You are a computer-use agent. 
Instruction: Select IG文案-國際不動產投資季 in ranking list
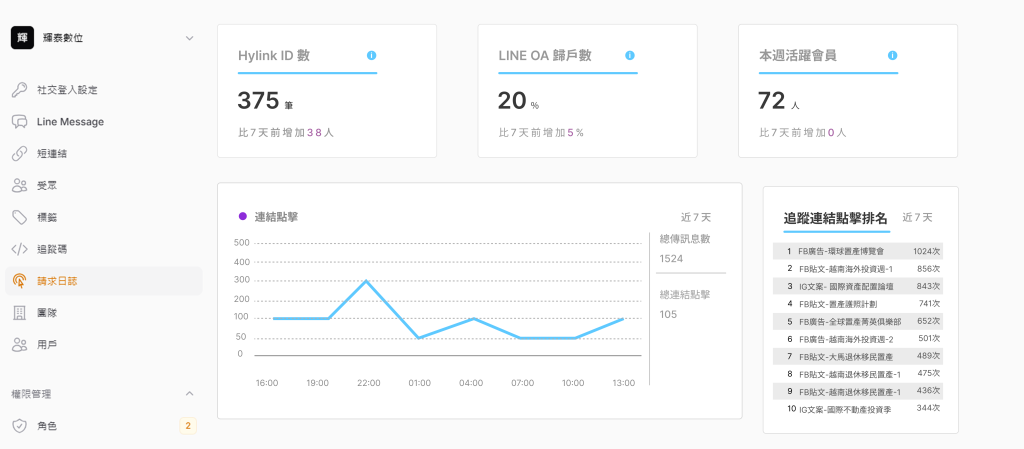click(844, 409)
